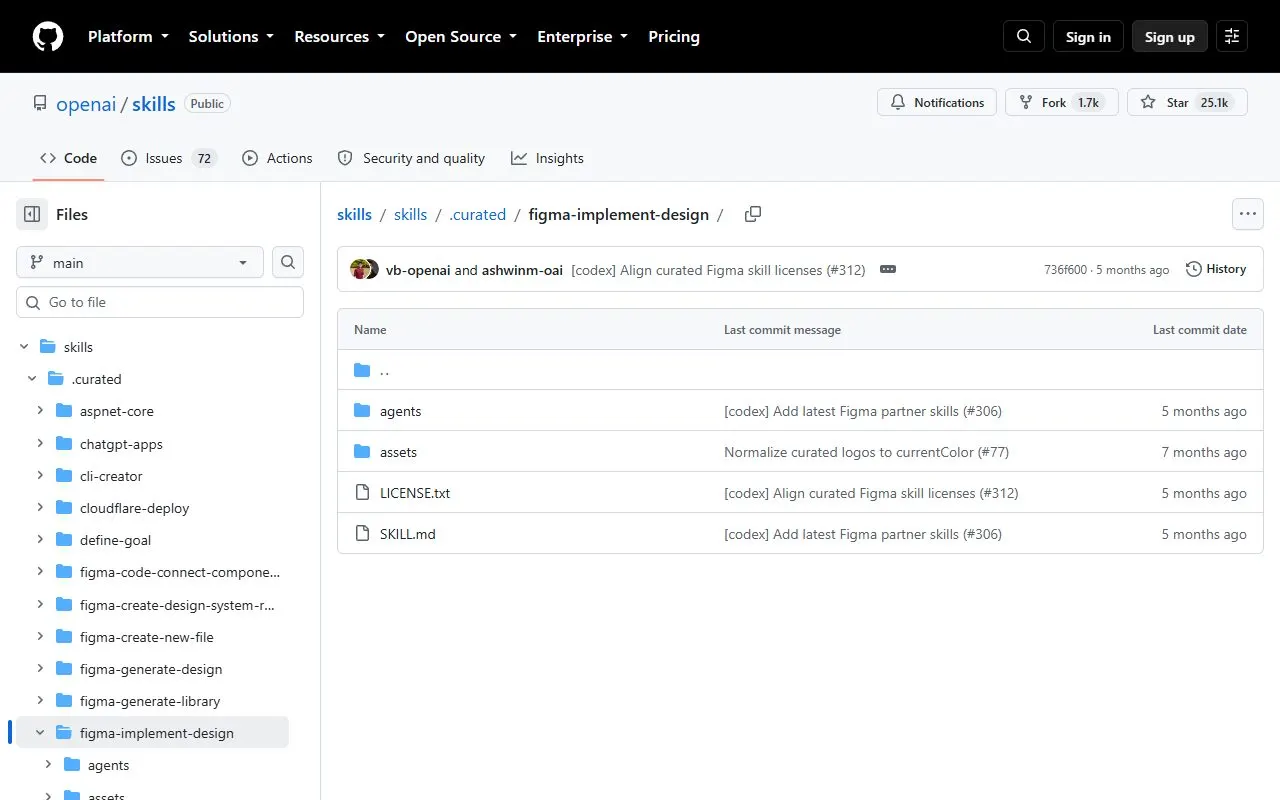The image size is (1280, 800).
Task: Click search-this-repository icon beside branch selector
Action: click(288, 262)
